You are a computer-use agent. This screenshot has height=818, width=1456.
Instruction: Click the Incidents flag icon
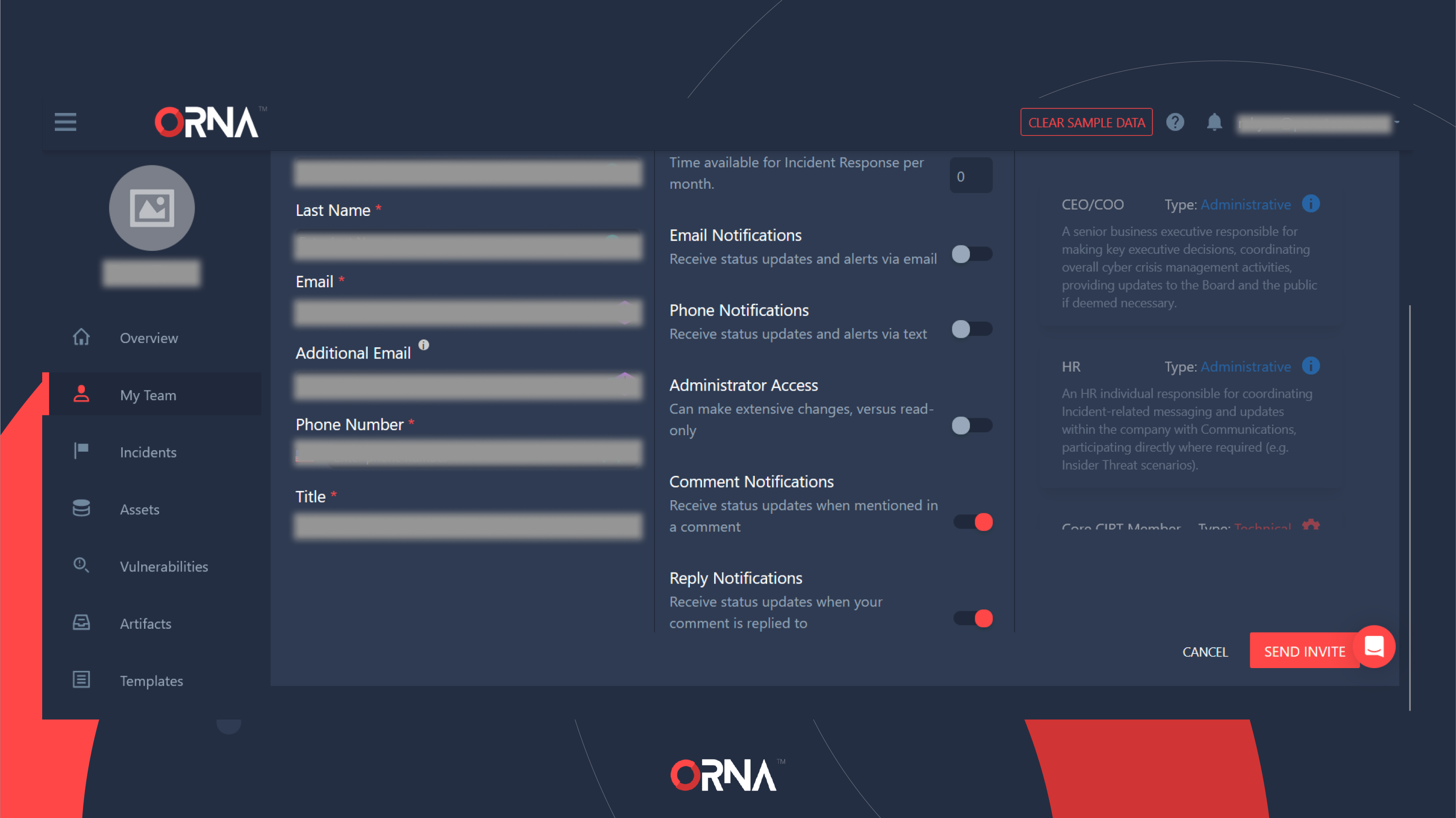click(82, 451)
